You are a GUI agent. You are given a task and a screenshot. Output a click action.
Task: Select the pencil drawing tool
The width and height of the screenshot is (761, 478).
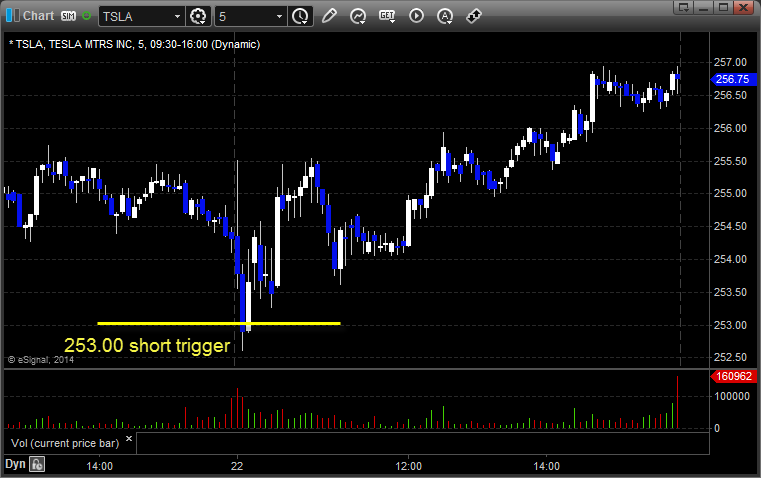pos(329,16)
